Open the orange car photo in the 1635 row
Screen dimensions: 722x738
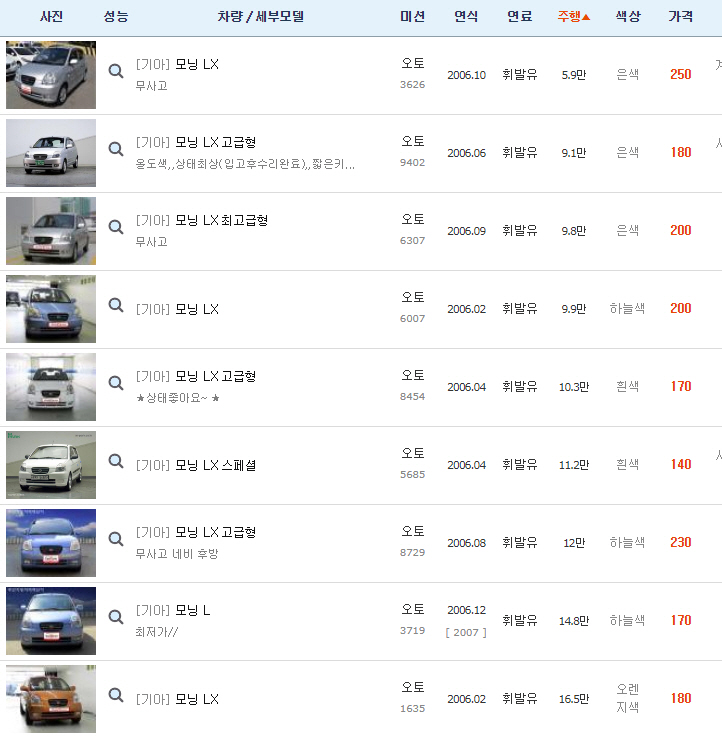coord(51,699)
